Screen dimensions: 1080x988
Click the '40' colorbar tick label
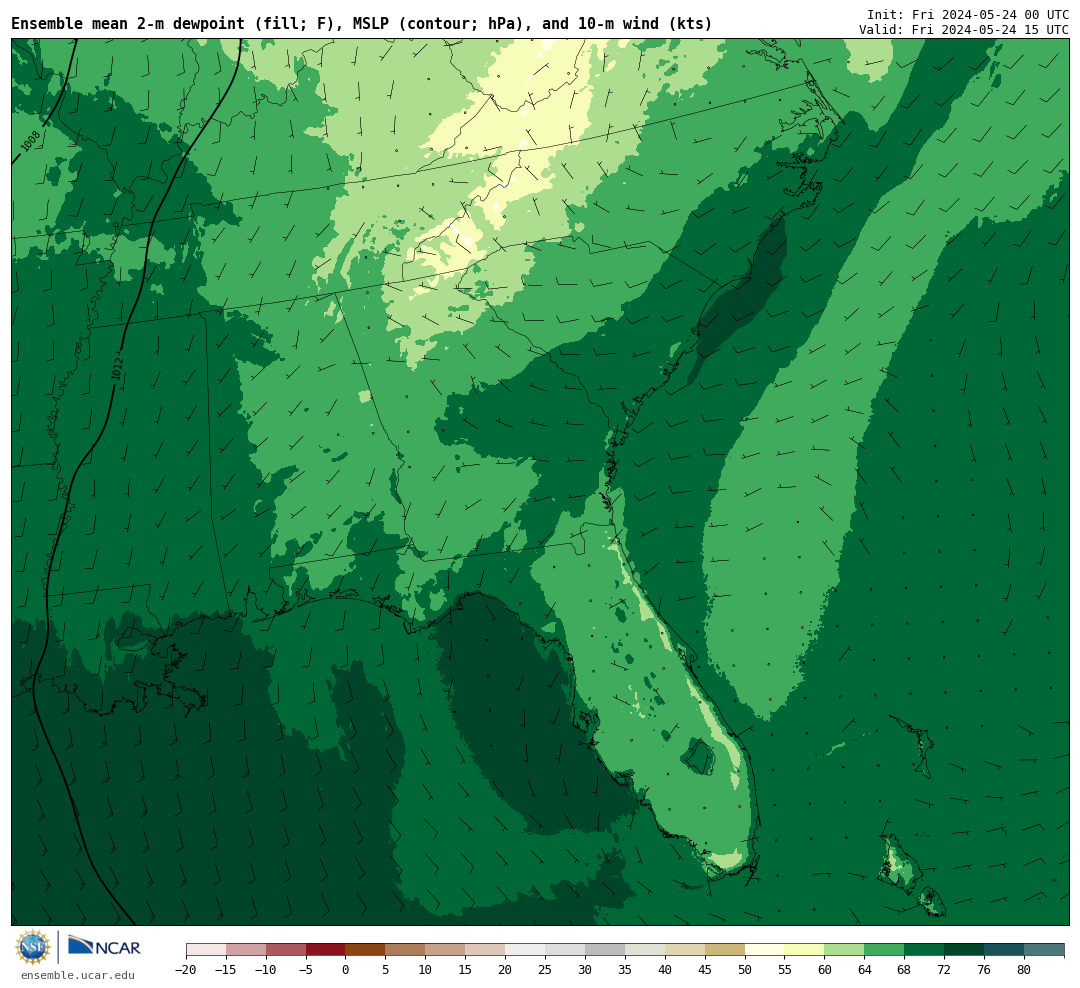tap(665, 969)
